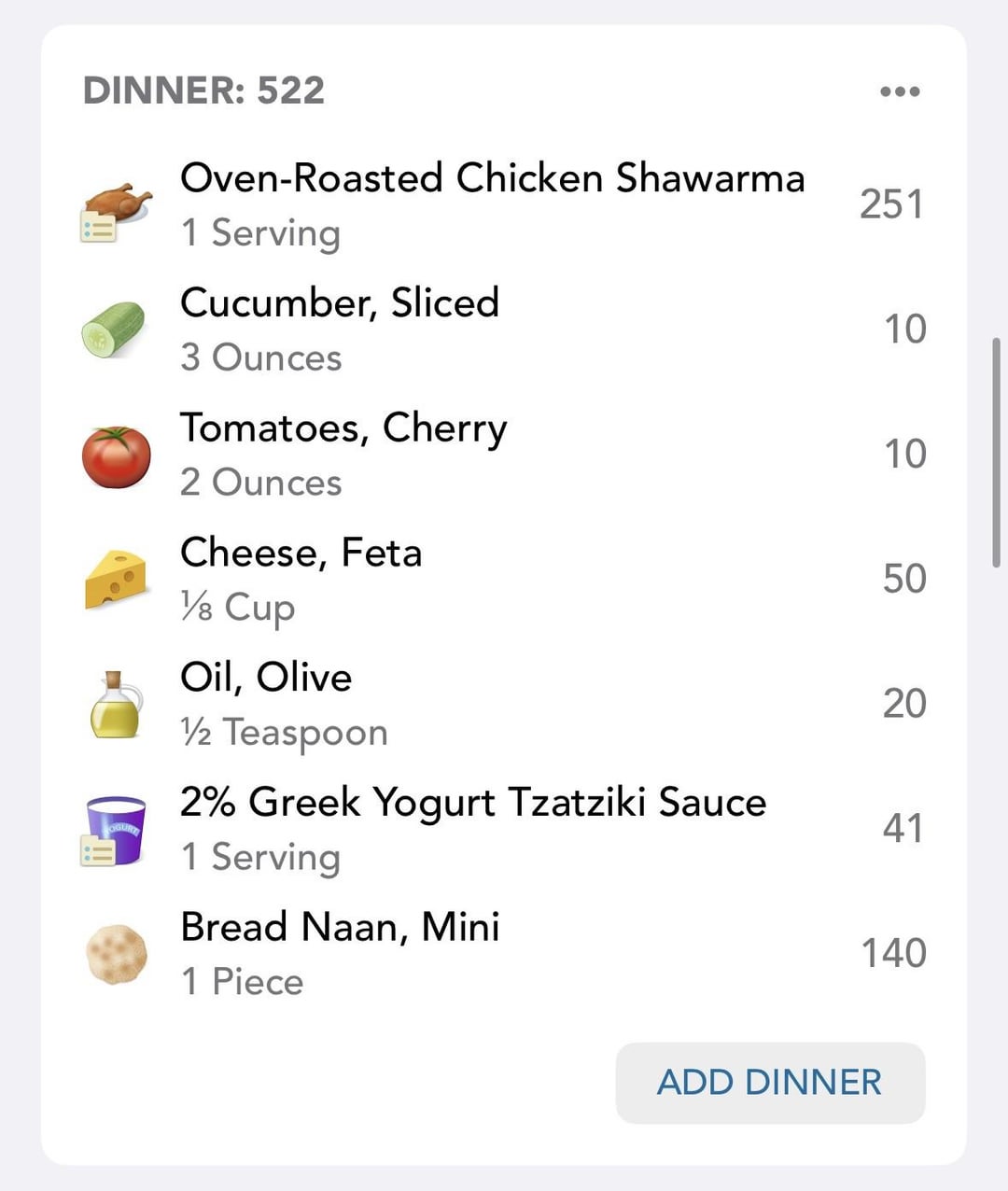Tap the 140 calorie value for naan
The image size is (1008, 1191).
click(x=893, y=953)
